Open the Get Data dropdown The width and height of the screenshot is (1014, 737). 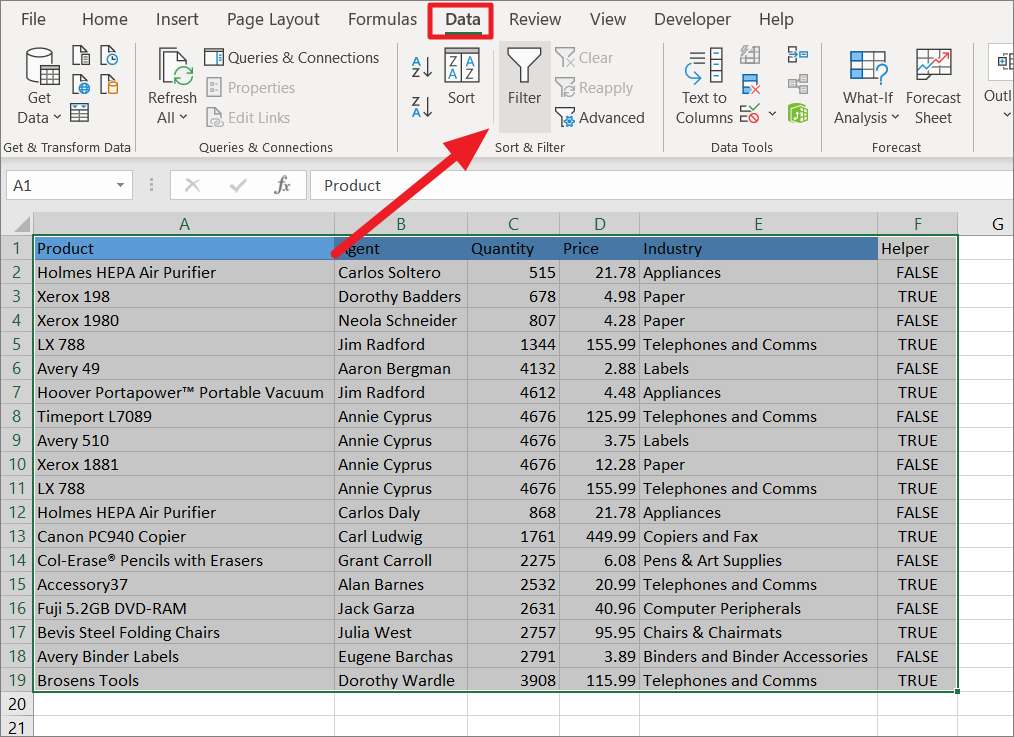tap(39, 86)
